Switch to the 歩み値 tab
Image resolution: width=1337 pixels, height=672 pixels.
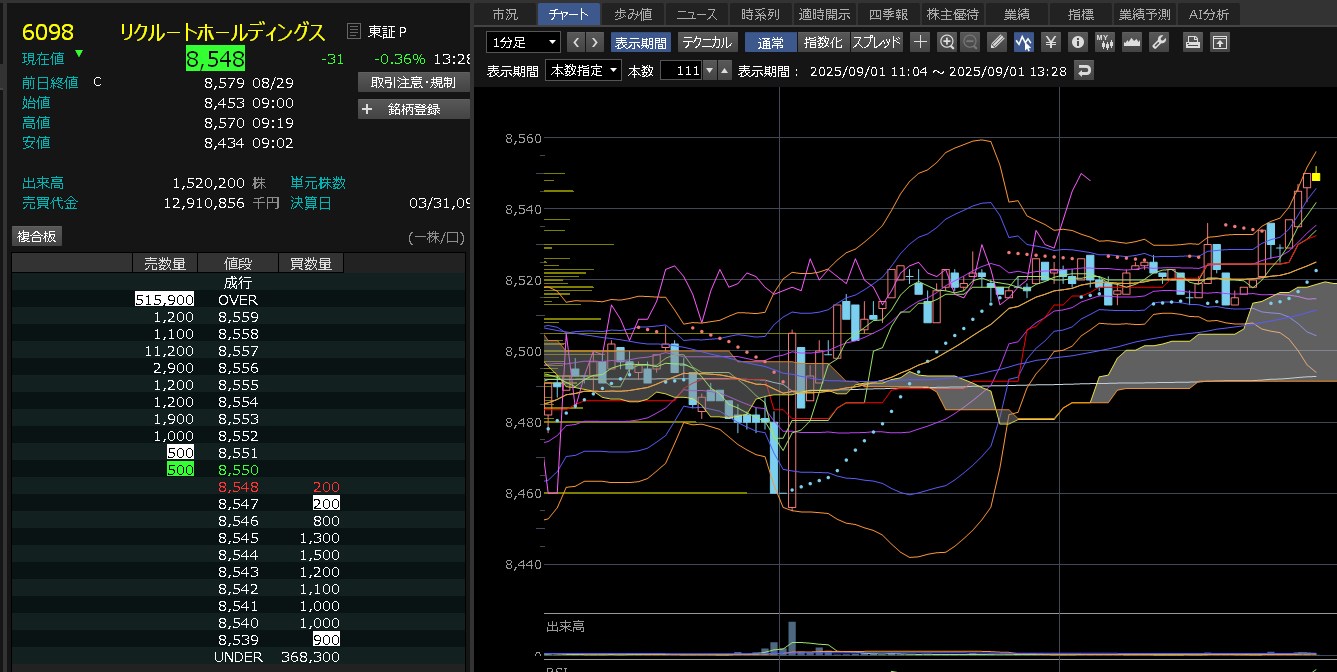(x=633, y=14)
